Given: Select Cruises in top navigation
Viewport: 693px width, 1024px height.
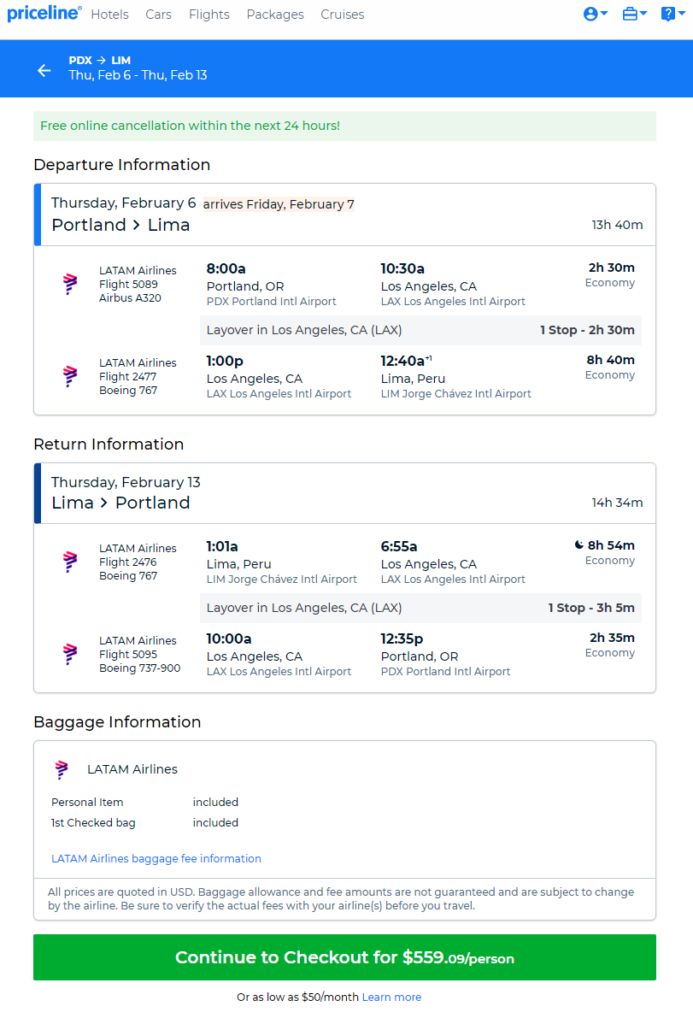Looking at the screenshot, I should coord(342,14).
